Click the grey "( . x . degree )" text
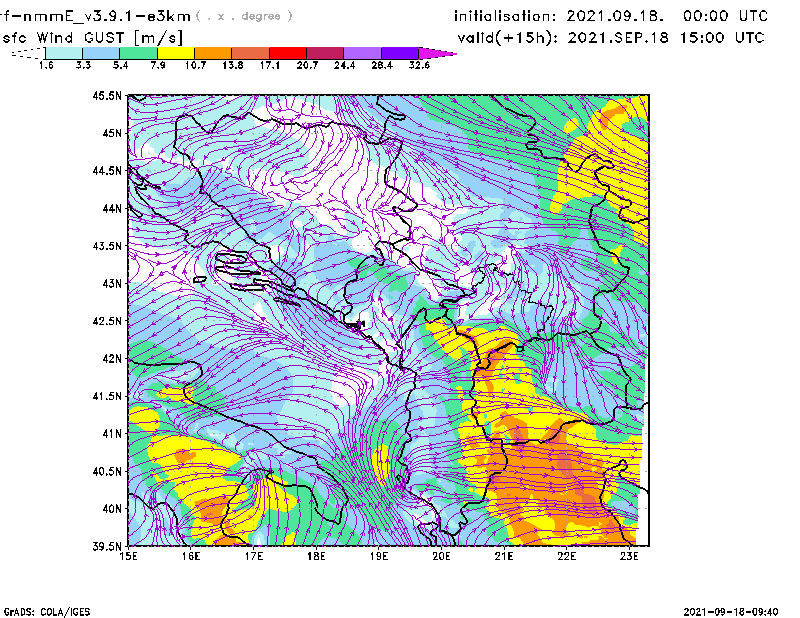This screenshot has height=618, width=800. click(x=244, y=16)
